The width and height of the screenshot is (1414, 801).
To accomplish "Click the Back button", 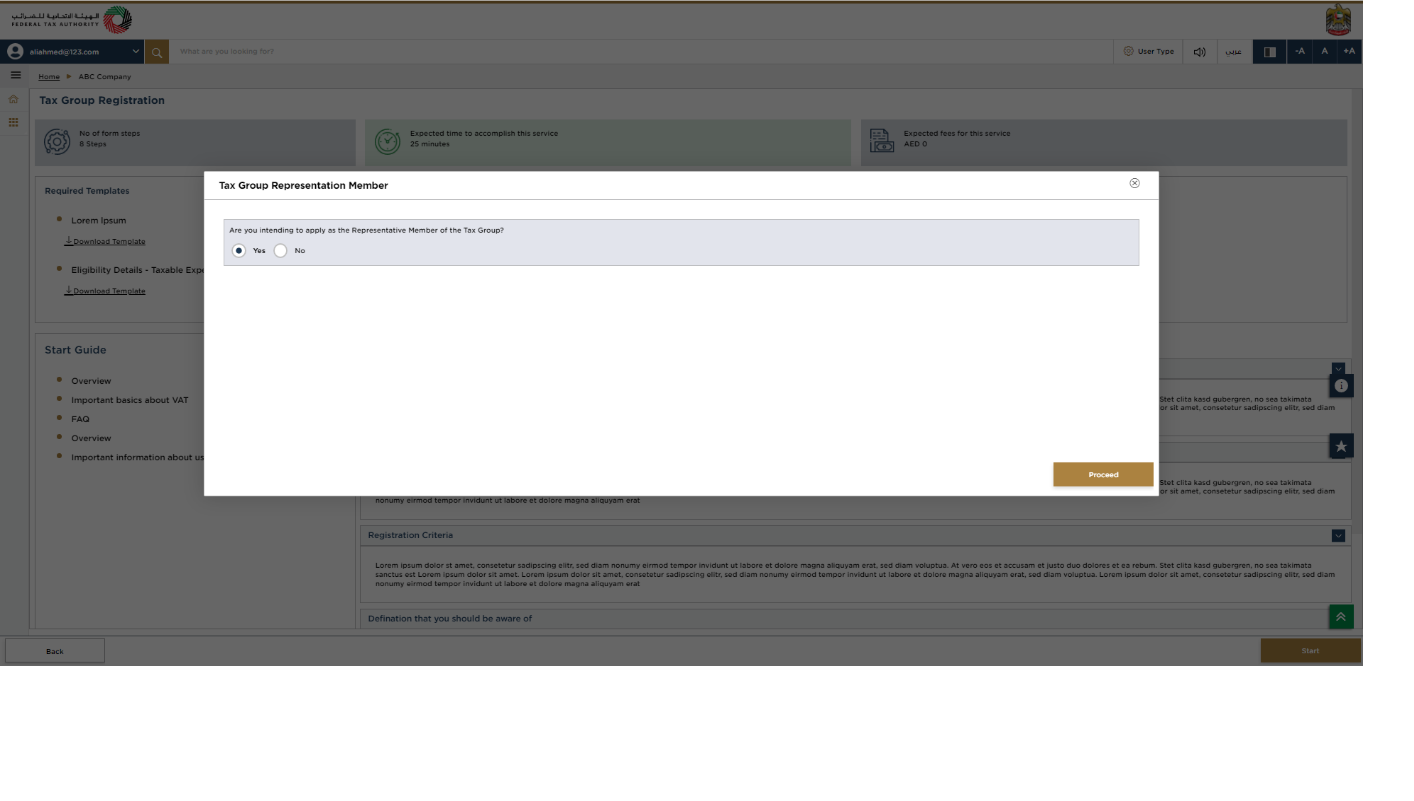I will (55, 651).
